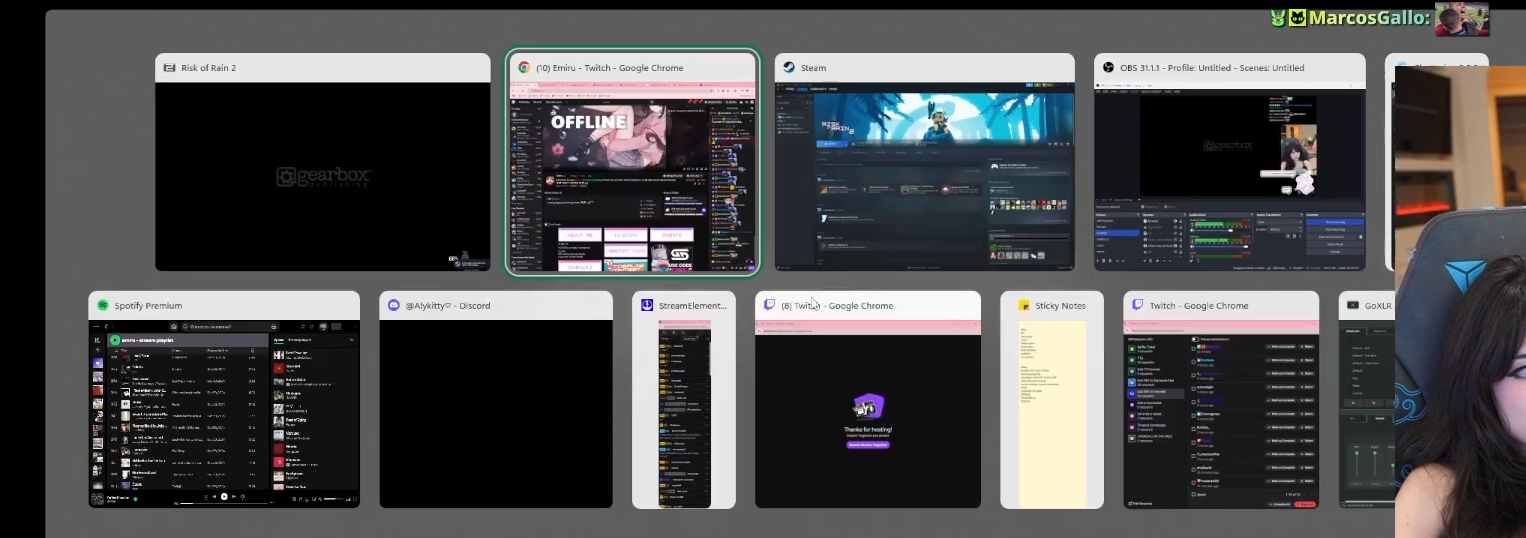
Task: Click the 'Steam' window title text
Action: click(x=814, y=68)
